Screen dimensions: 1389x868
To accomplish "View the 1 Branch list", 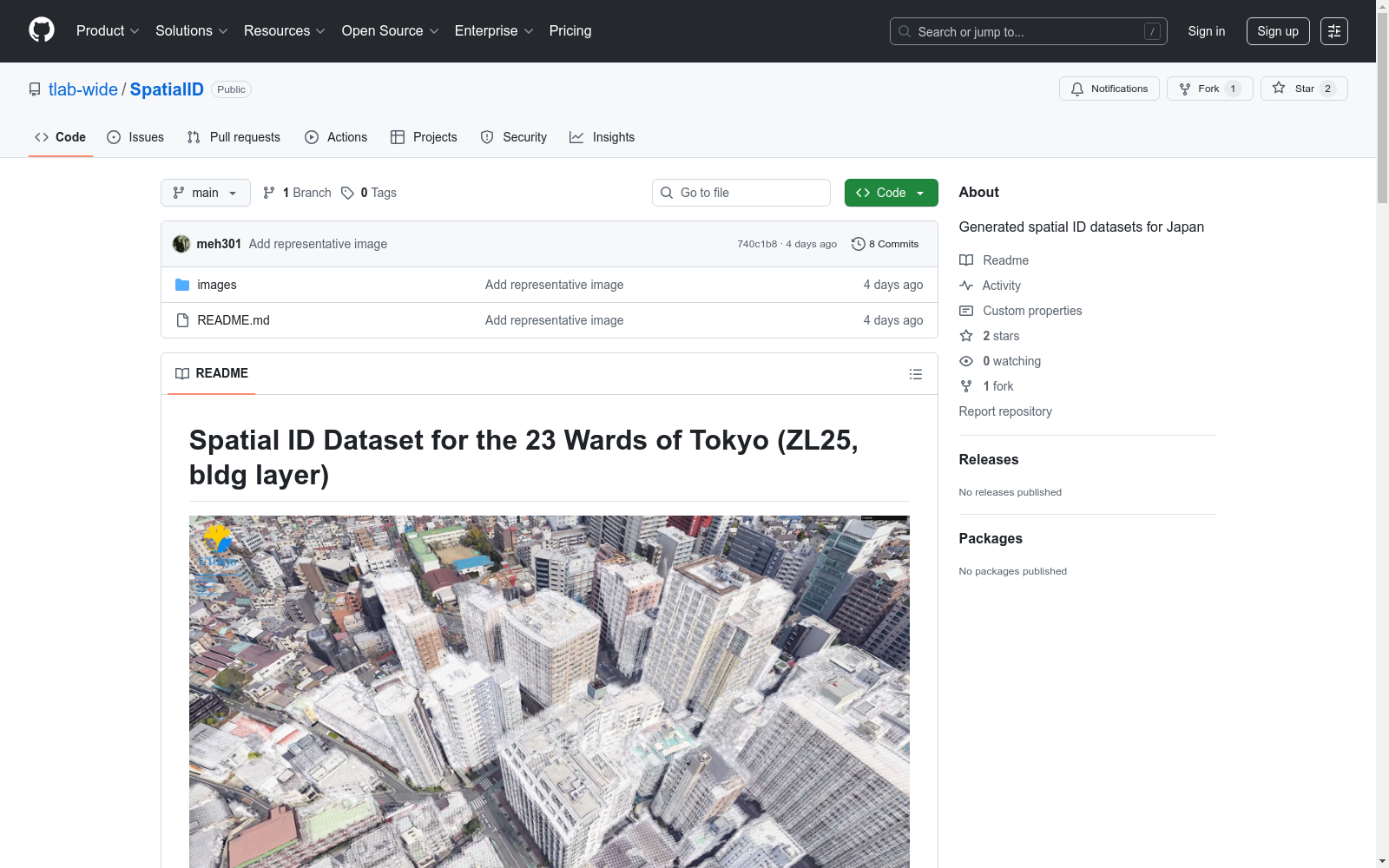I will tap(297, 193).
